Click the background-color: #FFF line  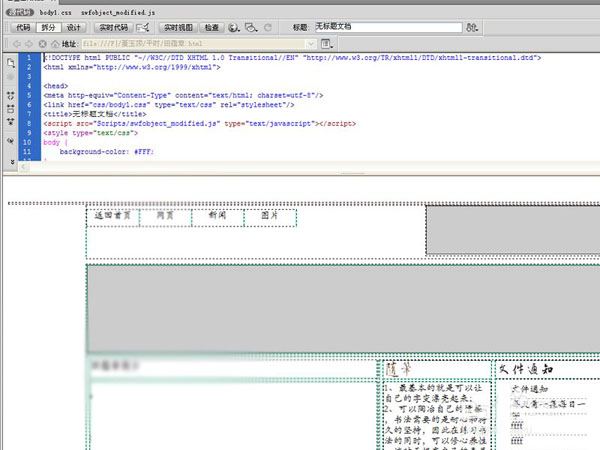[106, 152]
